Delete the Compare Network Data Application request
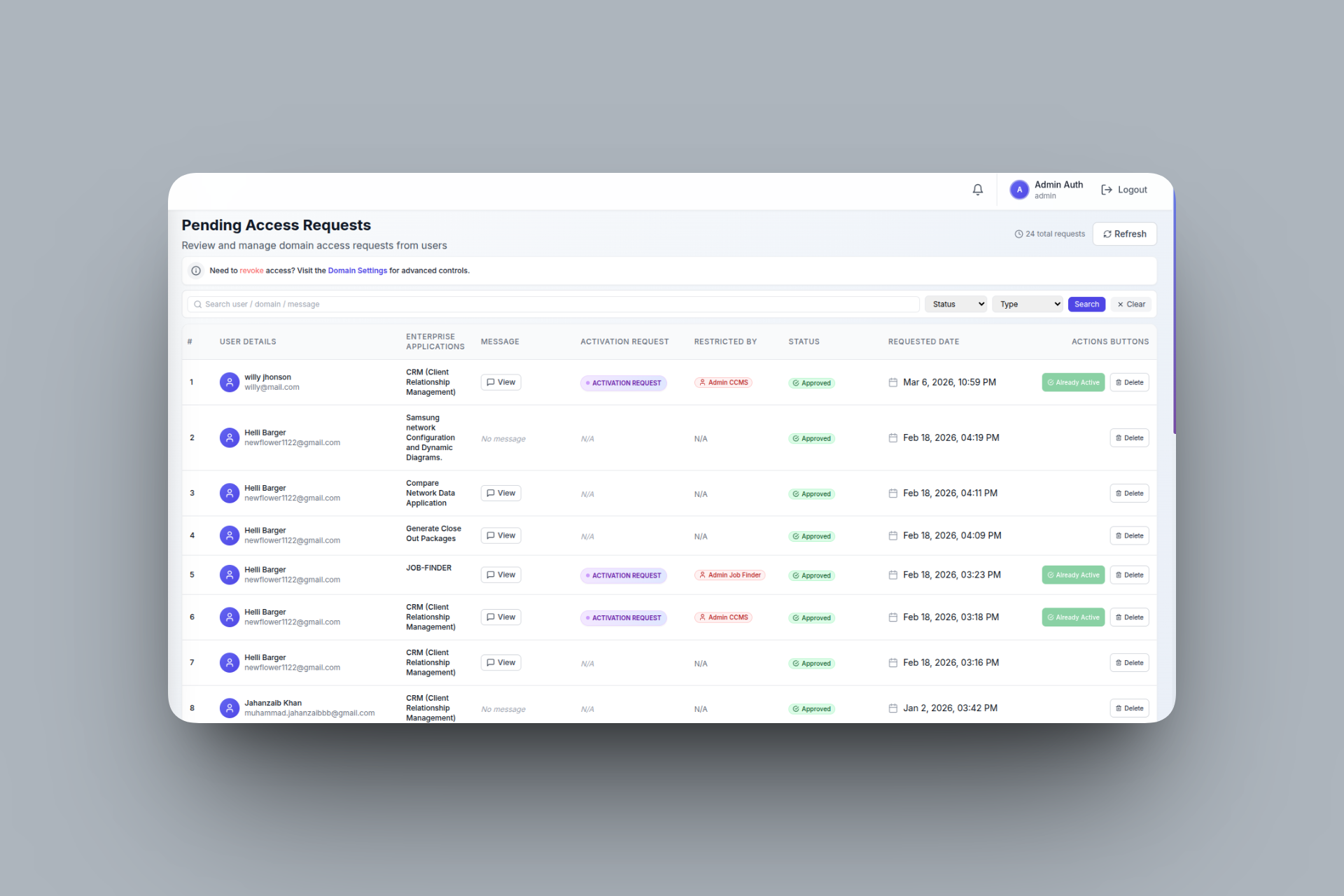 (x=1129, y=493)
